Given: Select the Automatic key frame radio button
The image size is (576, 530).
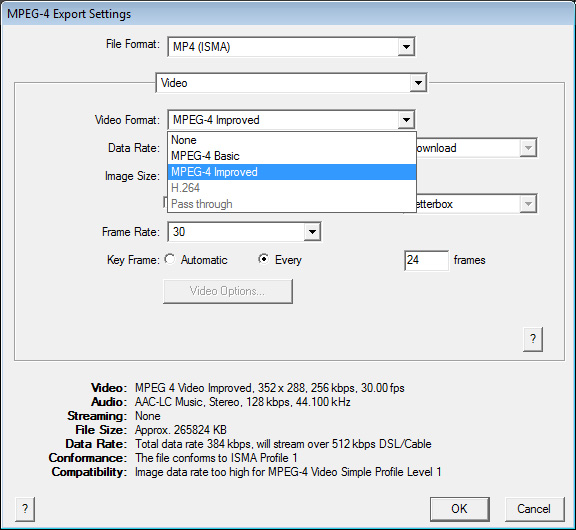Looking at the screenshot, I should pos(170,259).
